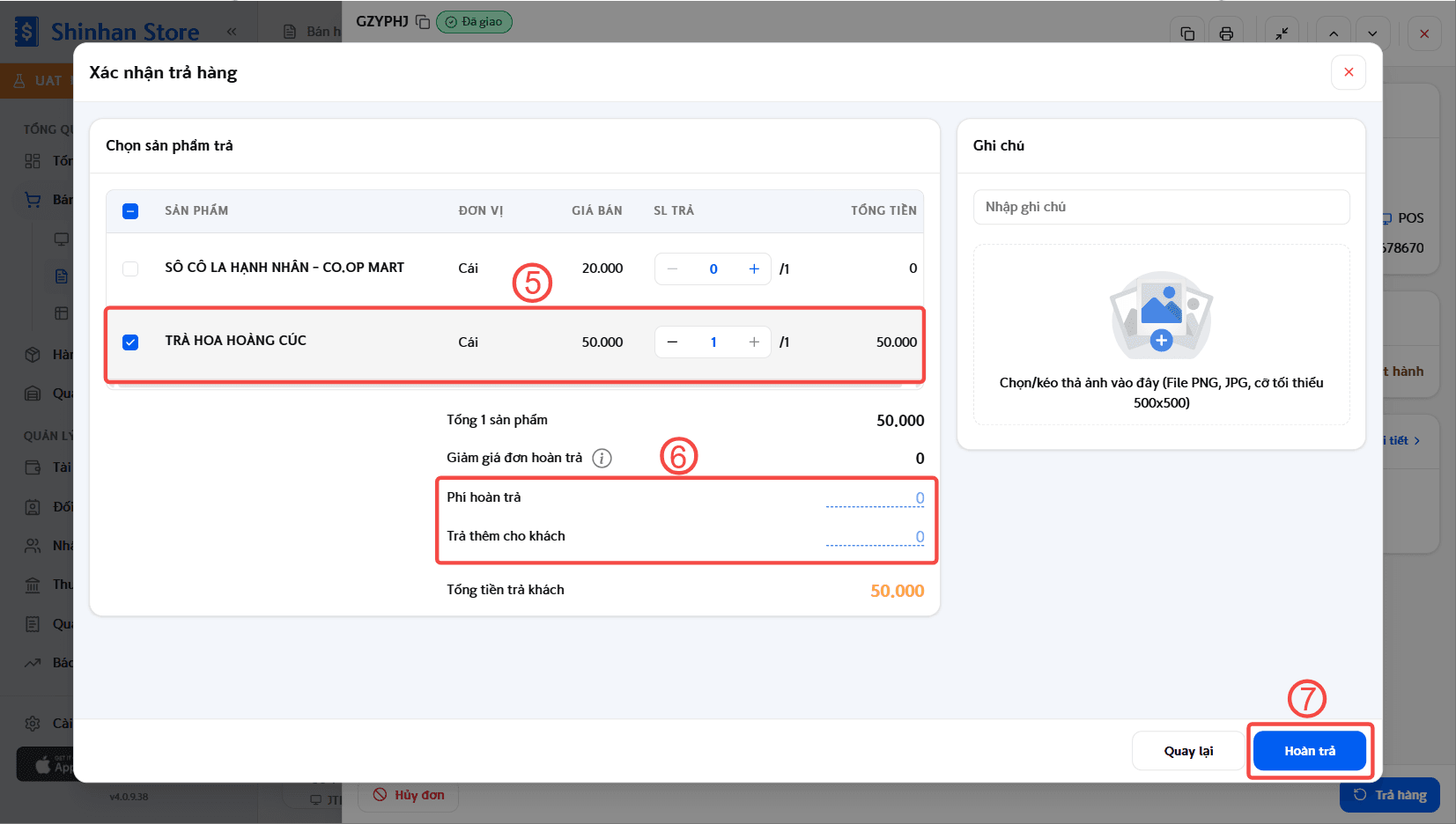Click the Trả thêm cho khách amount field
The image size is (1456, 824).
coord(875,537)
